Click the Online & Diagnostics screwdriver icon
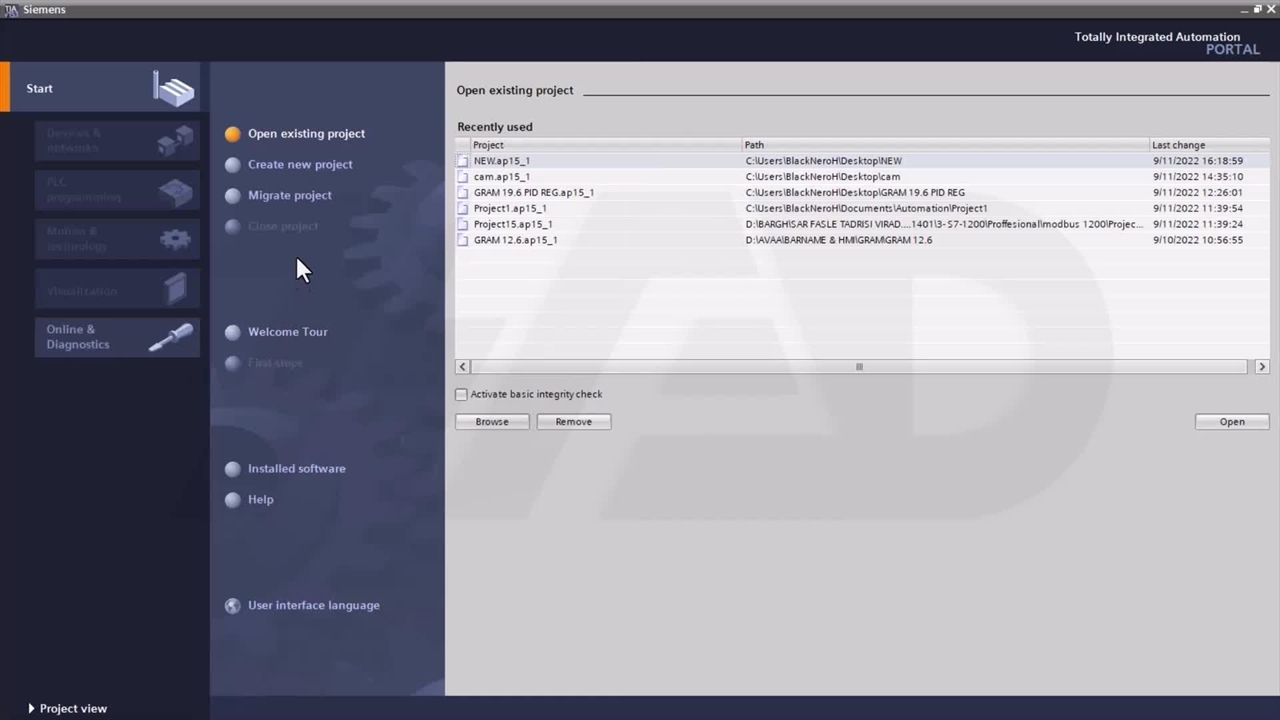This screenshot has height=720, width=1280. pos(171,338)
